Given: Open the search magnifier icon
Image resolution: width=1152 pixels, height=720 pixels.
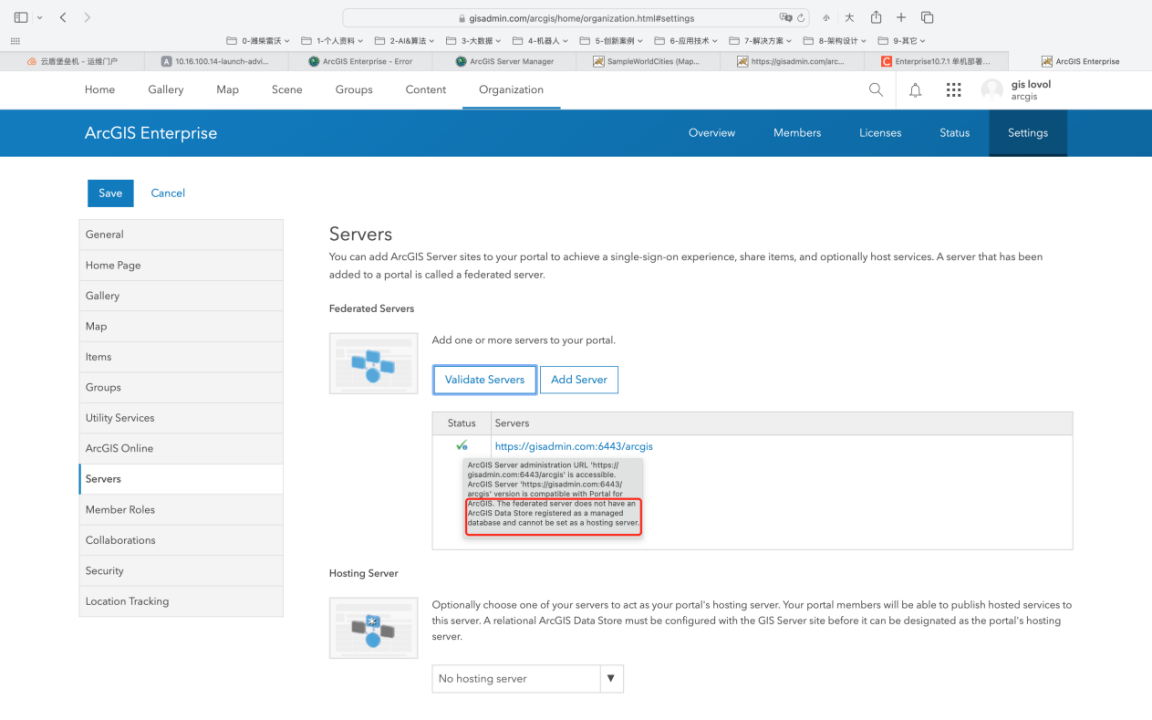Looking at the screenshot, I should coord(875,90).
